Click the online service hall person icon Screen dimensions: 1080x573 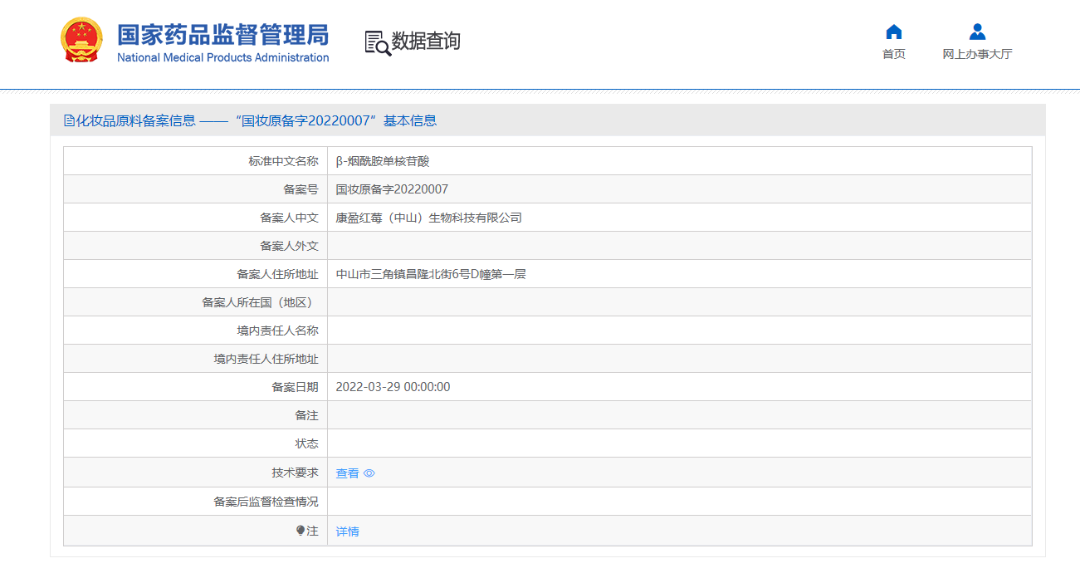pyautogui.click(x=977, y=32)
